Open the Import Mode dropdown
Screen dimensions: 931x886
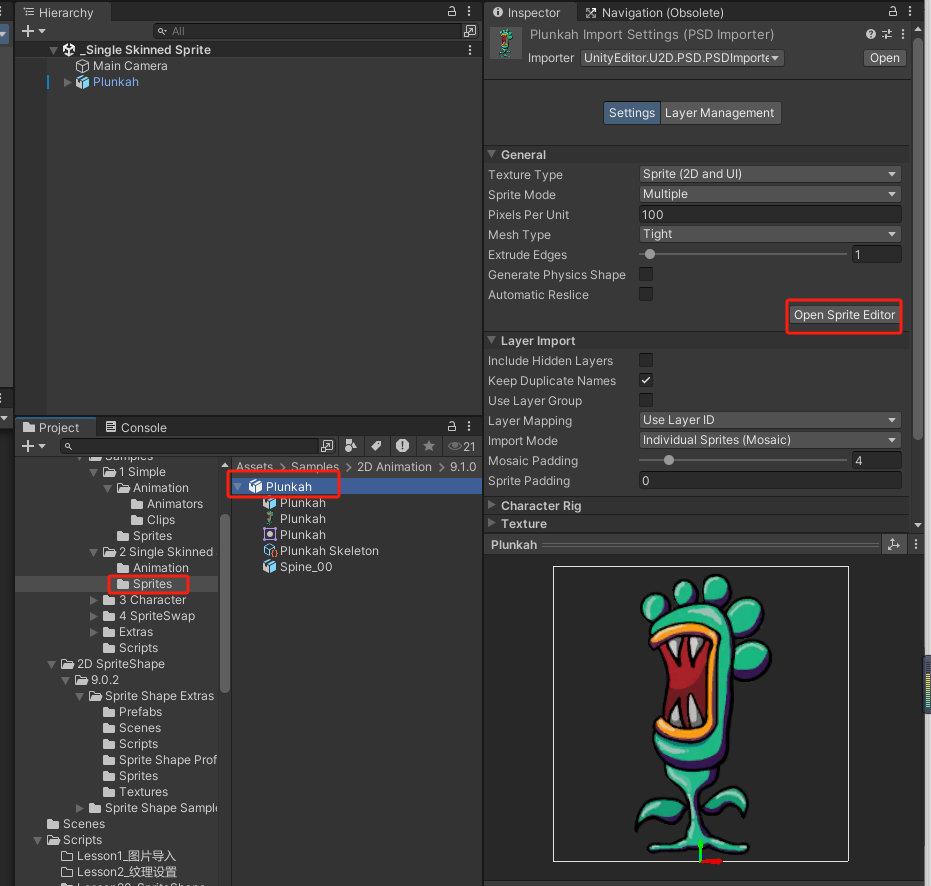coord(770,440)
